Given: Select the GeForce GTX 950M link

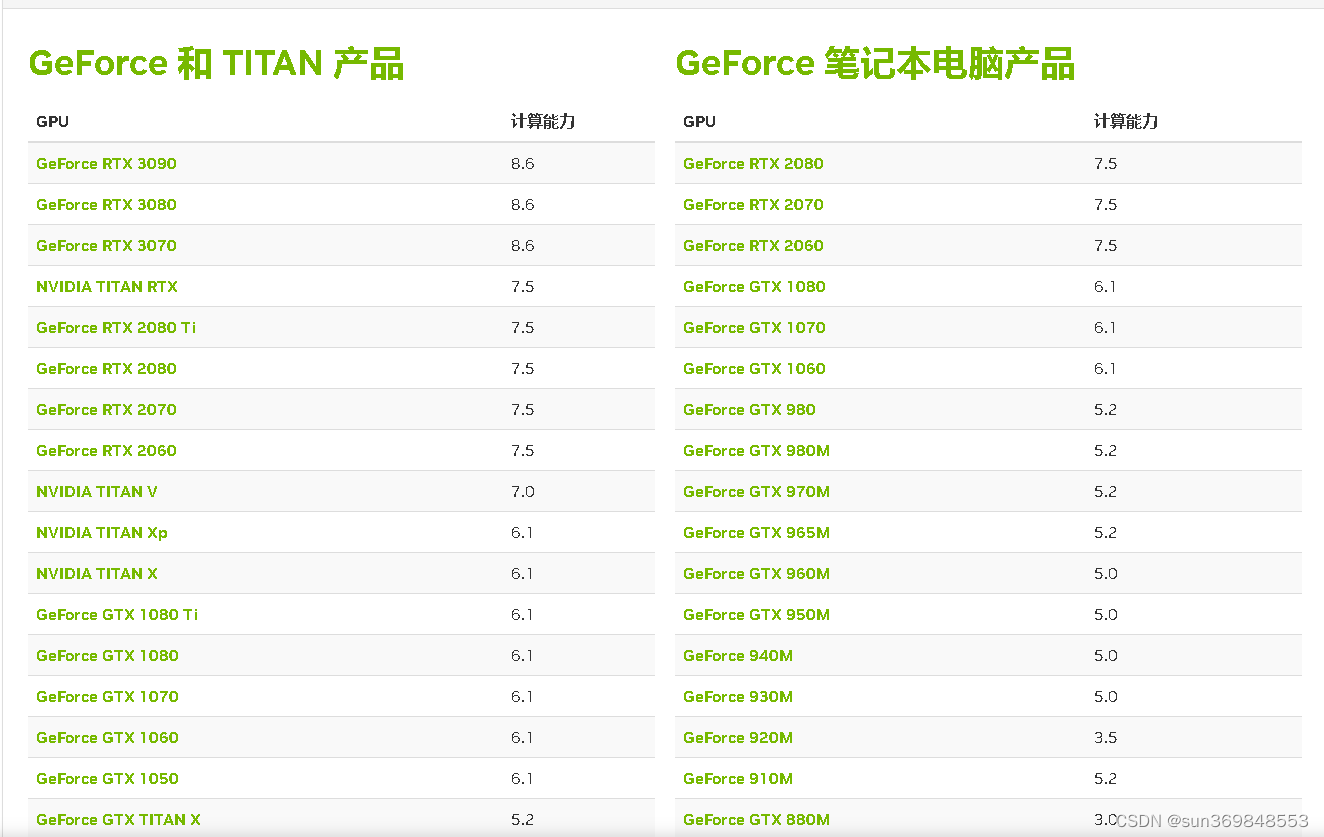Looking at the screenshot, I should click(756, 614).
